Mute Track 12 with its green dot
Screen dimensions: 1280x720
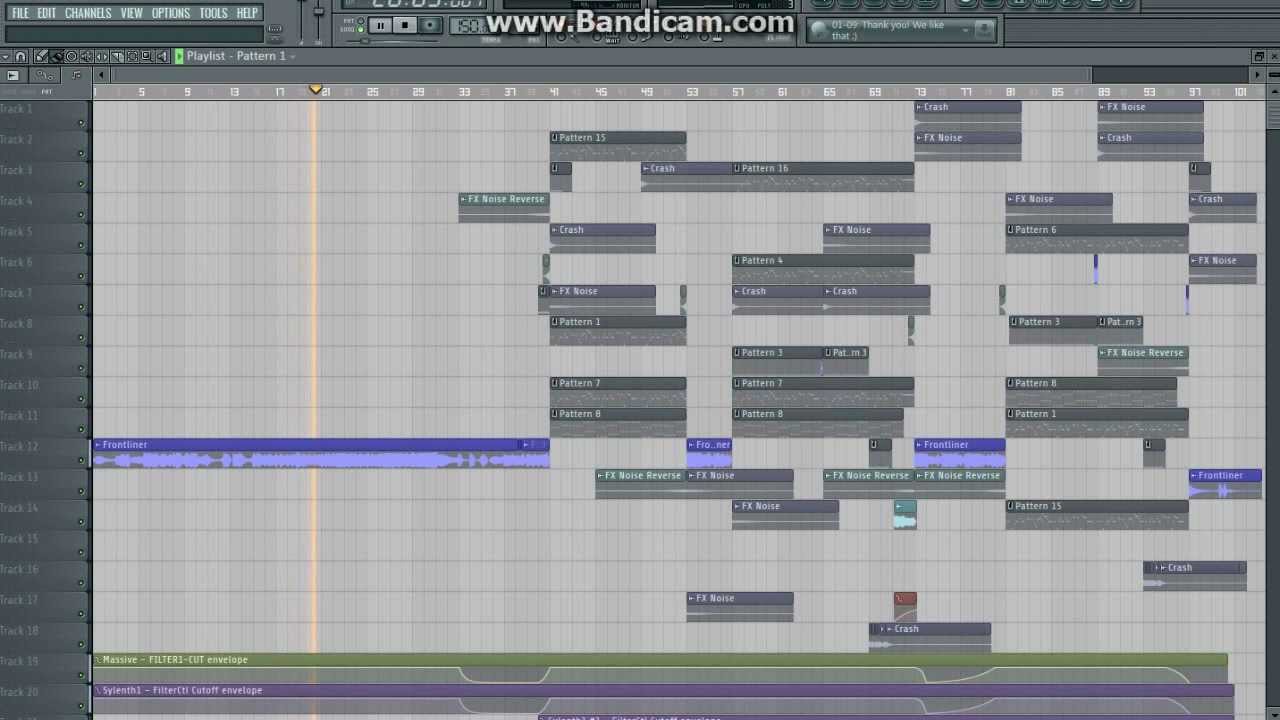pos(81,461)
